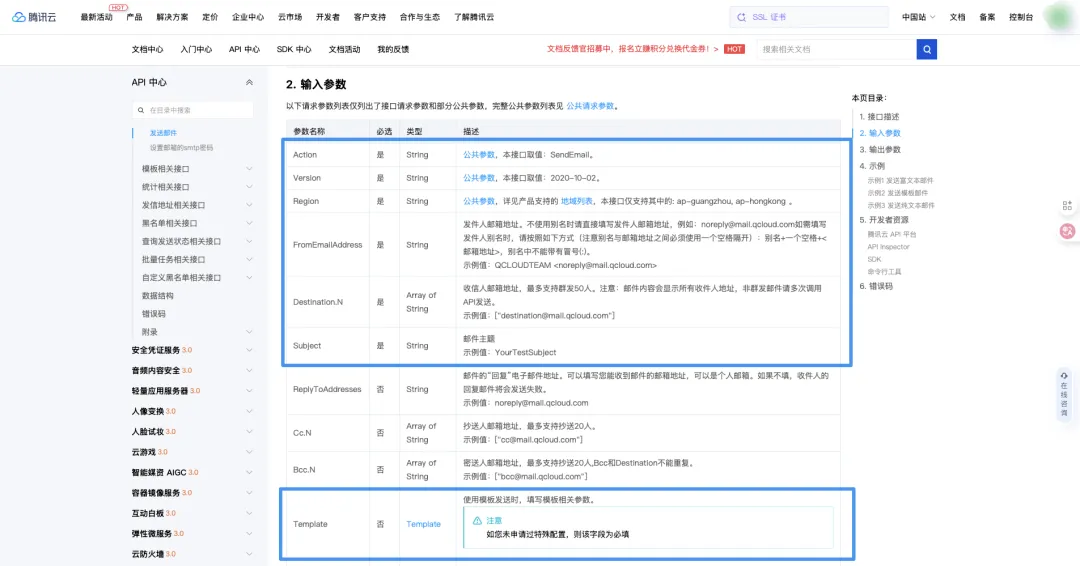
Task: Open 文档 link in top bar
Action: (957, 17)
